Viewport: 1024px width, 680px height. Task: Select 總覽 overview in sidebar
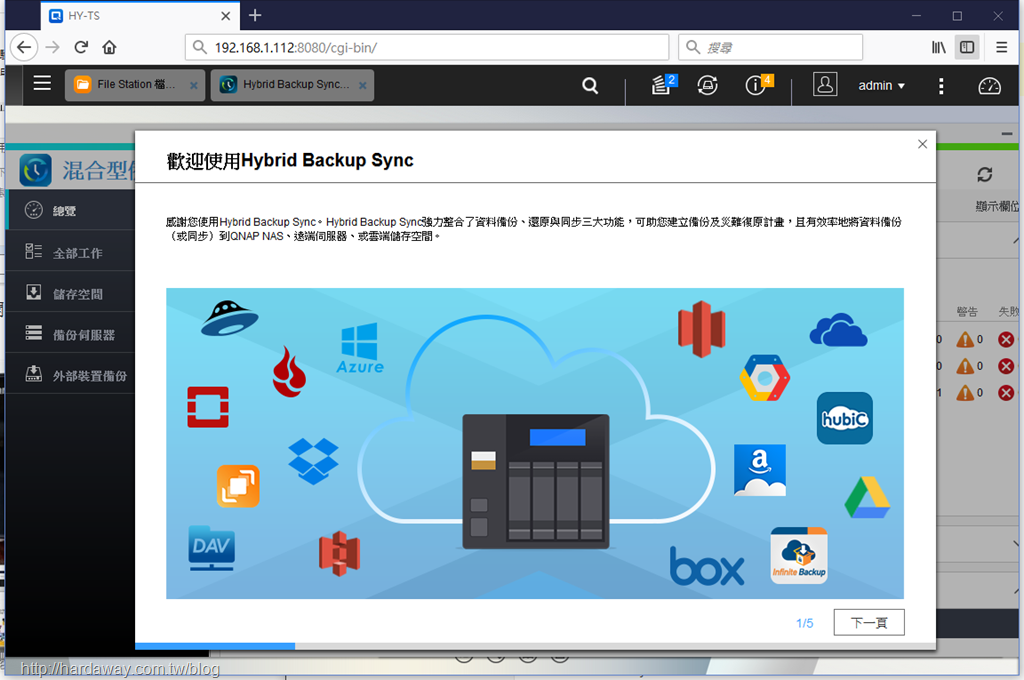[x=71, y=210]
